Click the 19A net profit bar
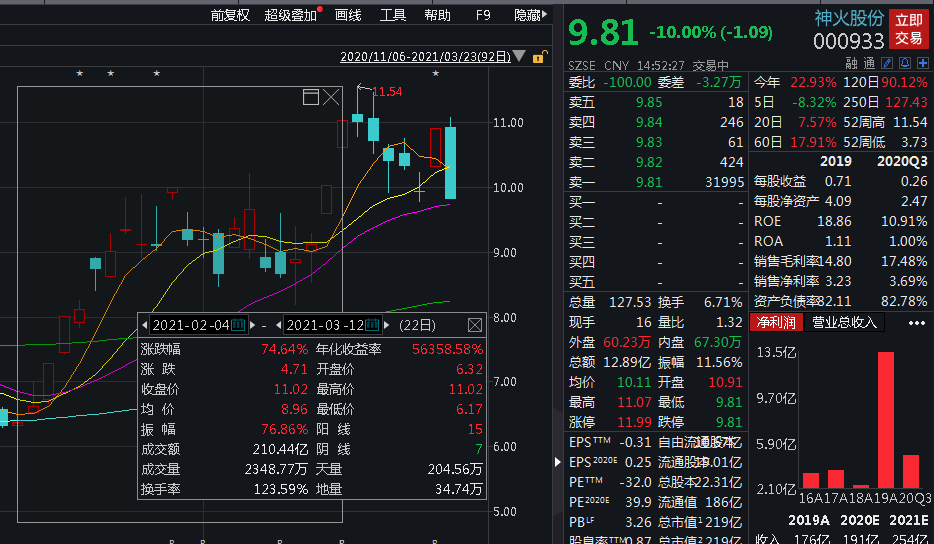934x544 pixels. pos(886,420)
